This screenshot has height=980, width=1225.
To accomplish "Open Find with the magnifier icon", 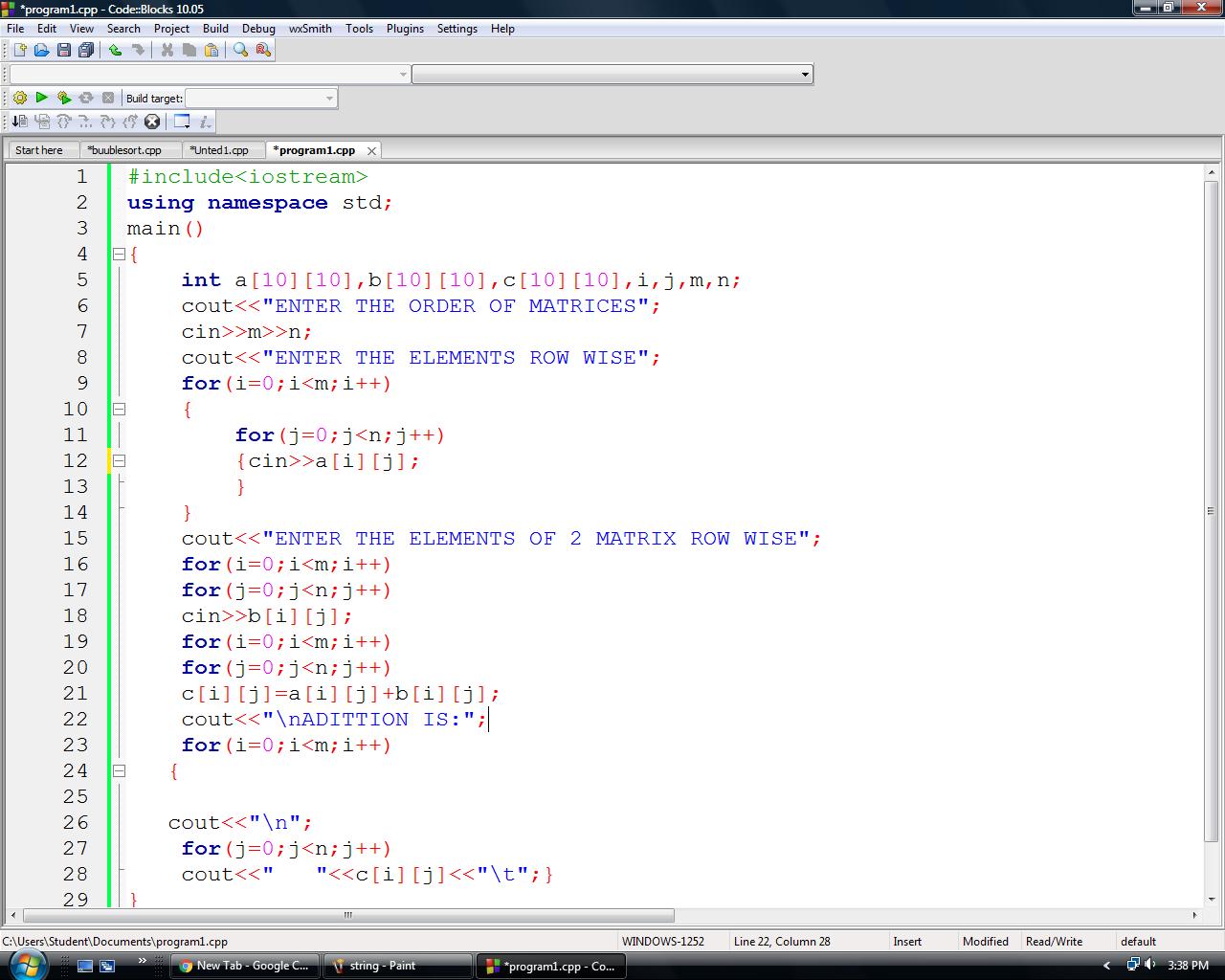I will tap(240, 51).
